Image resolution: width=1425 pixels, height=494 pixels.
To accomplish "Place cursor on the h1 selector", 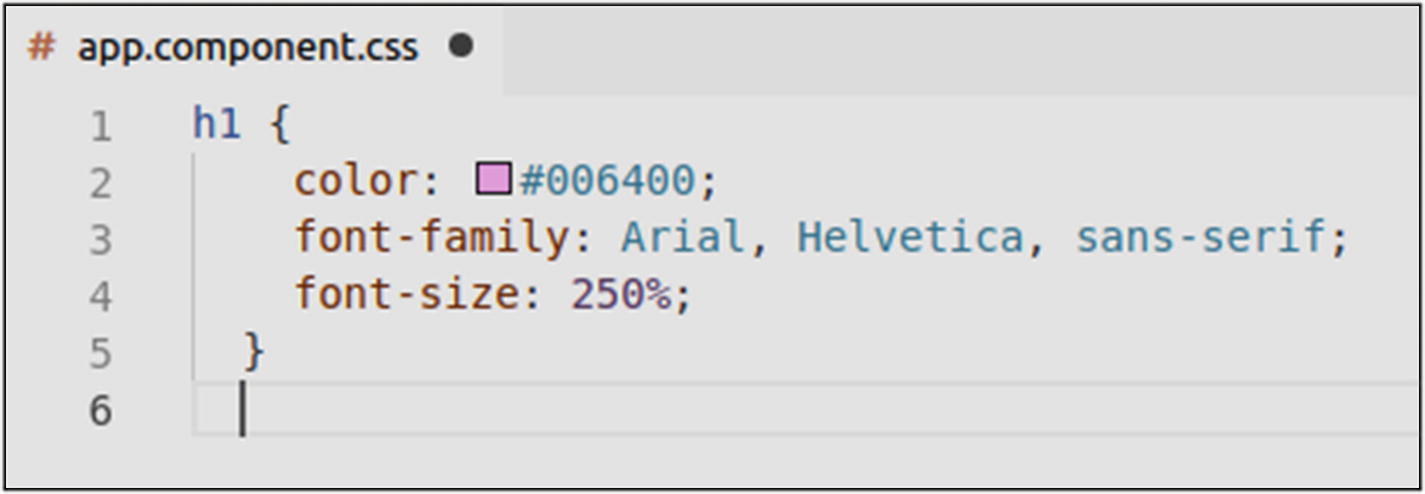I will point(217,125).
